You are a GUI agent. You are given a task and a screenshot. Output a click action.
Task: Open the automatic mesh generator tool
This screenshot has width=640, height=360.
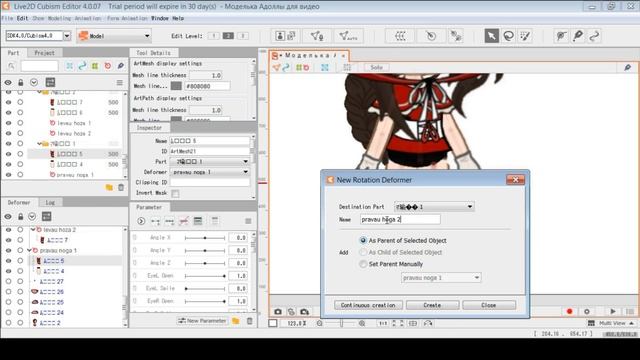click(348, 36)
